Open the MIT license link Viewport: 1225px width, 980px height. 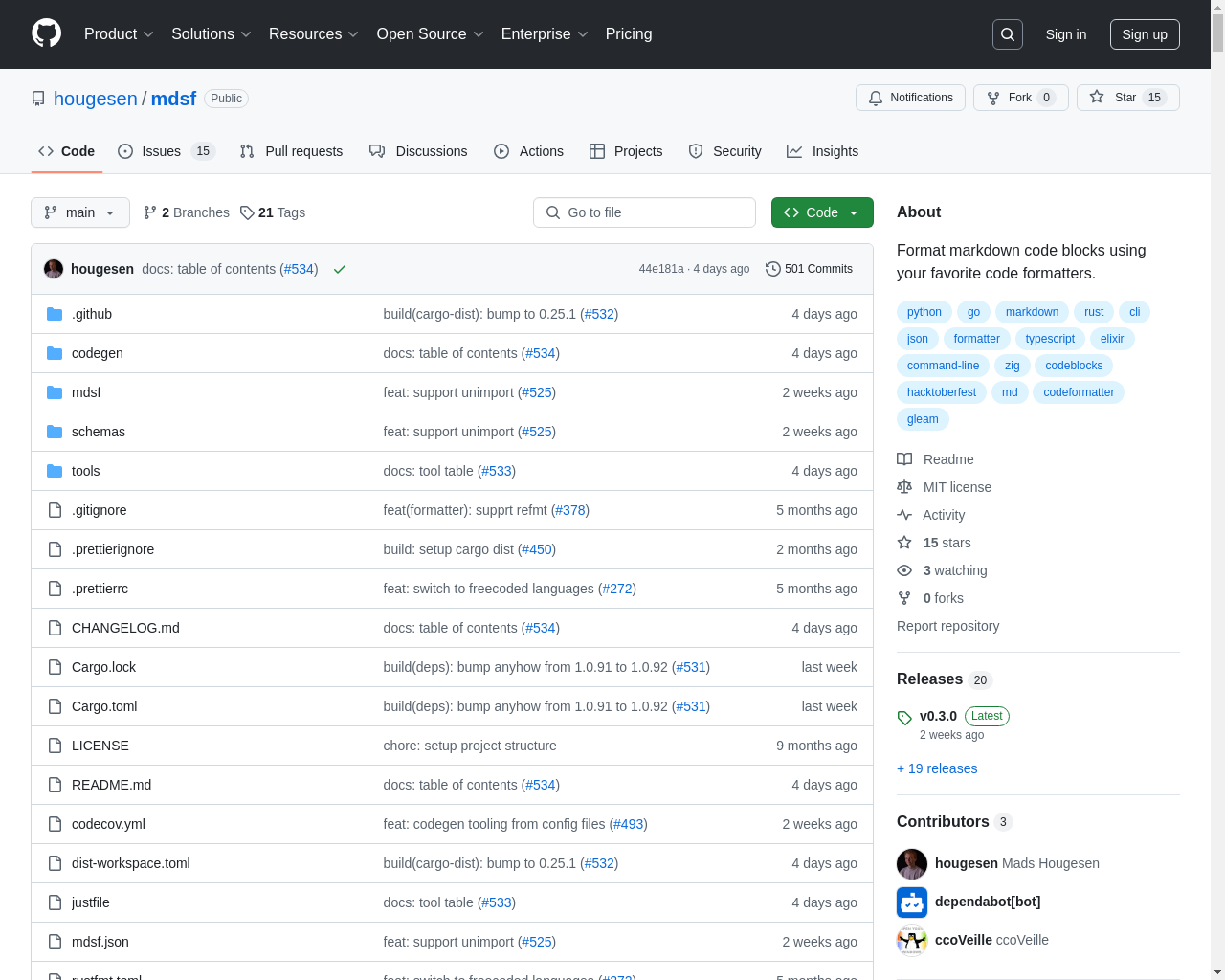coord(944,487)
